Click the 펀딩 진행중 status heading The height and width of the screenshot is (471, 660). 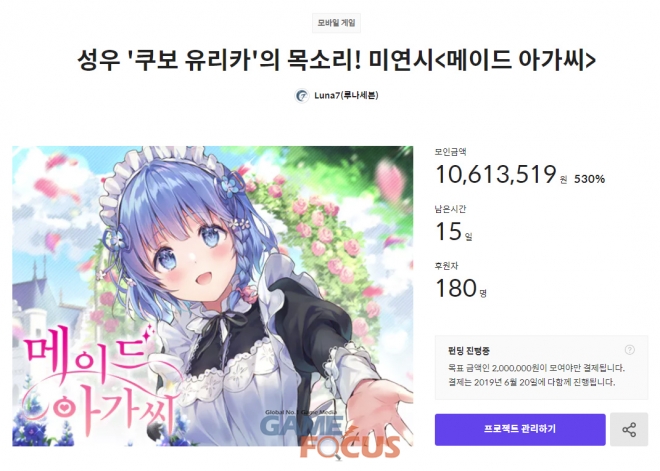tap(468, 351)
